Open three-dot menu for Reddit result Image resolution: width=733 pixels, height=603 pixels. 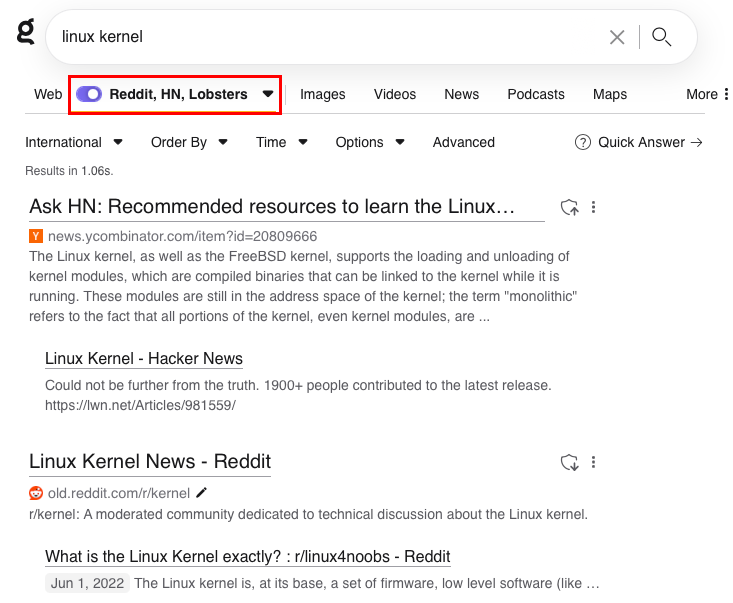(x=594, y=462)
